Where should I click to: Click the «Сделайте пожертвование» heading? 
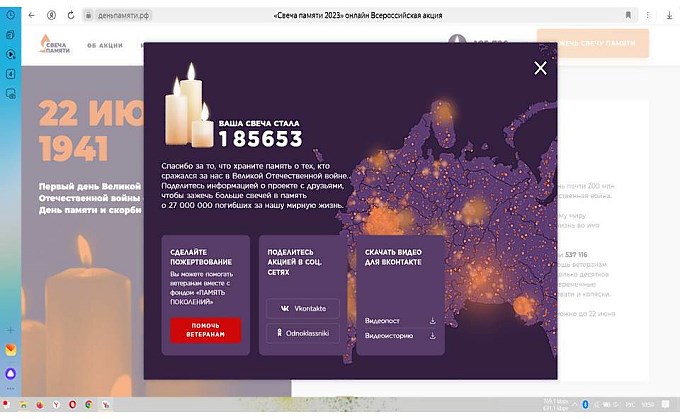tap(201, 257)
